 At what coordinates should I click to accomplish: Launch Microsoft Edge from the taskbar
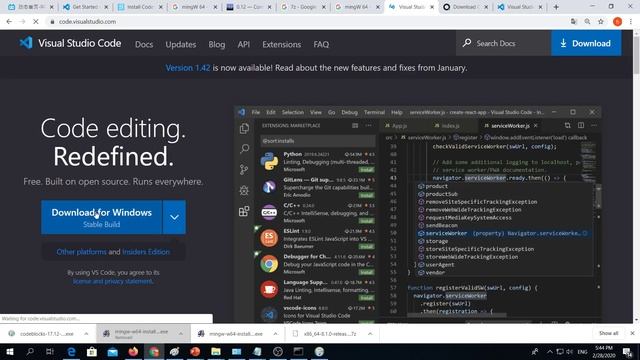(x=71, y=351)
